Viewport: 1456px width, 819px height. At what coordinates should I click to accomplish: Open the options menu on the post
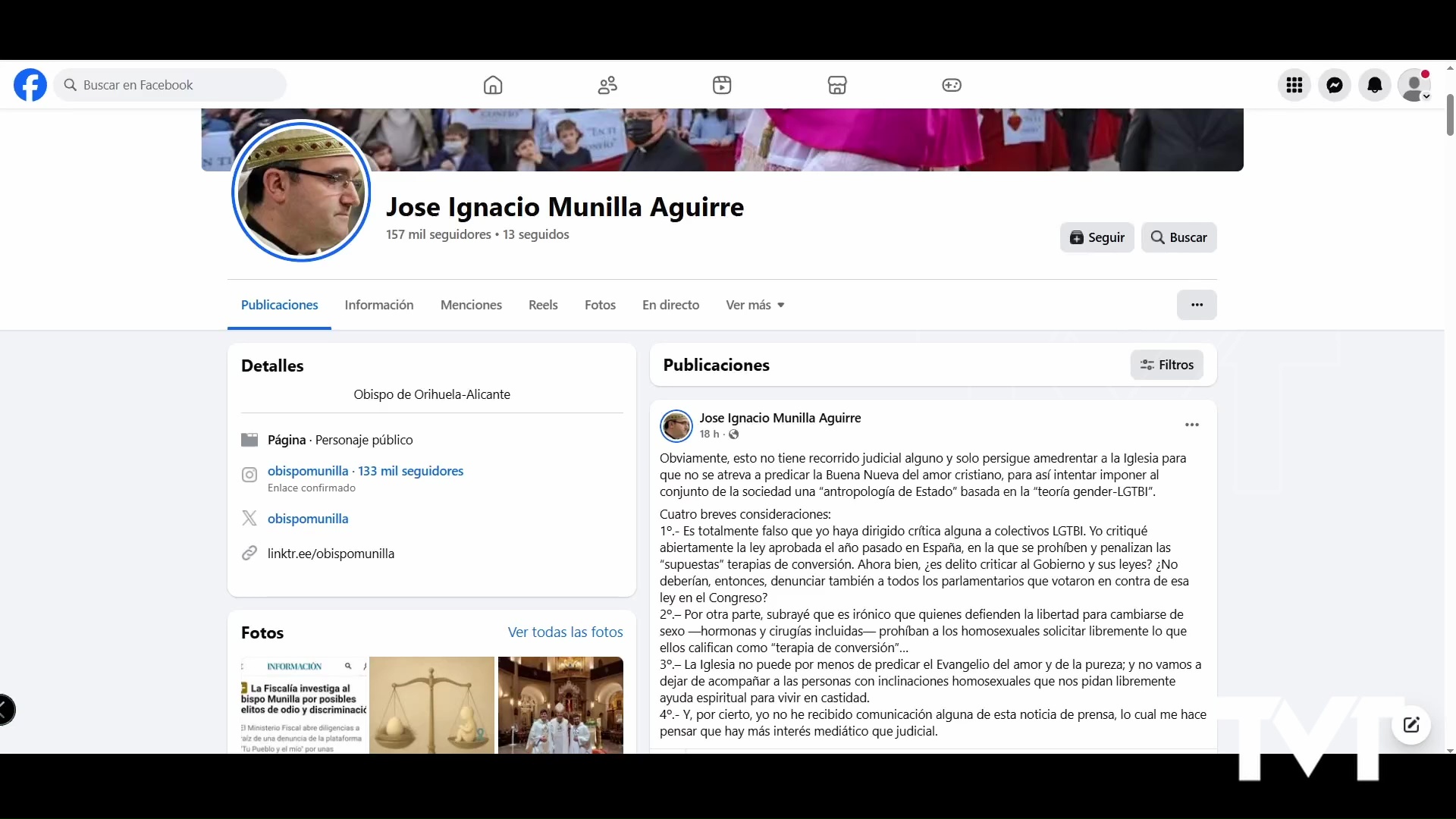pyautogui.click(x=1191, y=424)
